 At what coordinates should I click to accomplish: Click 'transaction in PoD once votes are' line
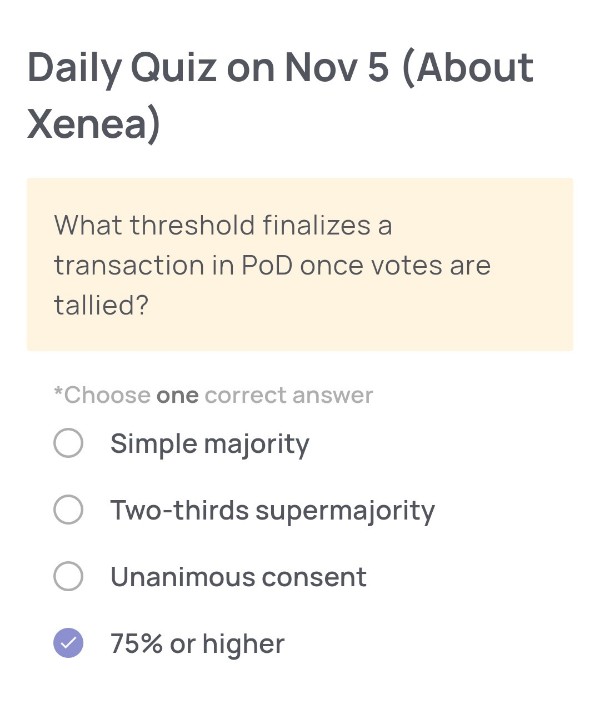coord(272,265)
